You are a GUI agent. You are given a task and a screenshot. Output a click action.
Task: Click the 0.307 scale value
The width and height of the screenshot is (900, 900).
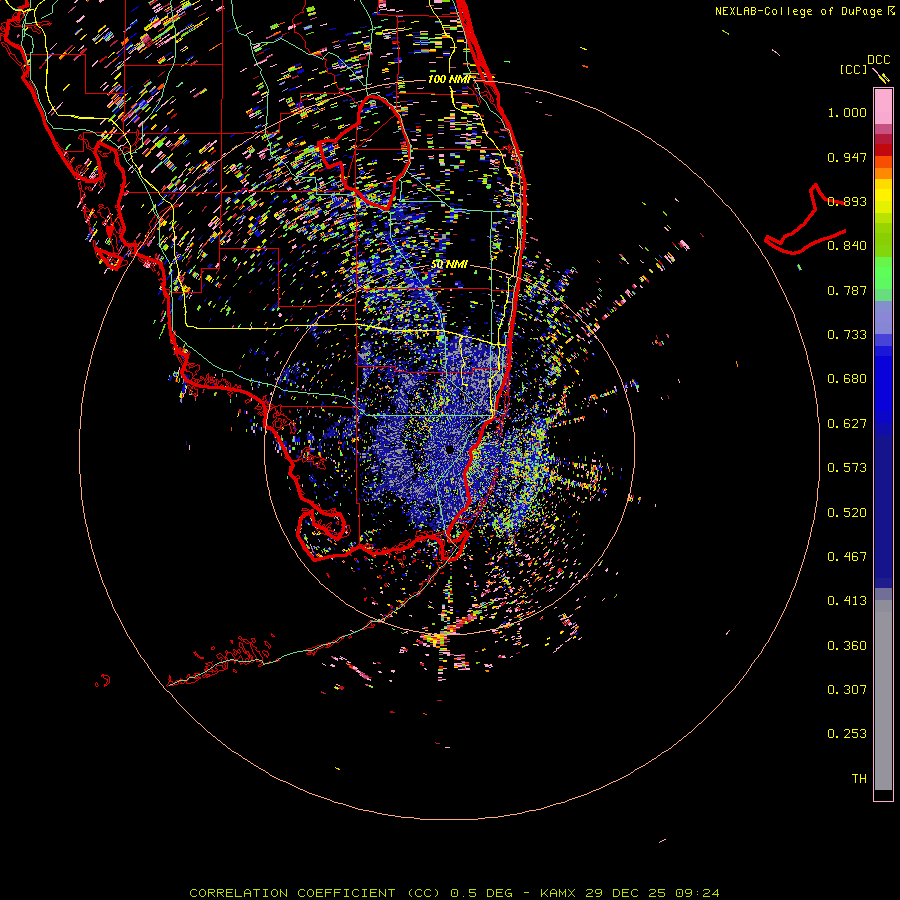pos(847,689)
